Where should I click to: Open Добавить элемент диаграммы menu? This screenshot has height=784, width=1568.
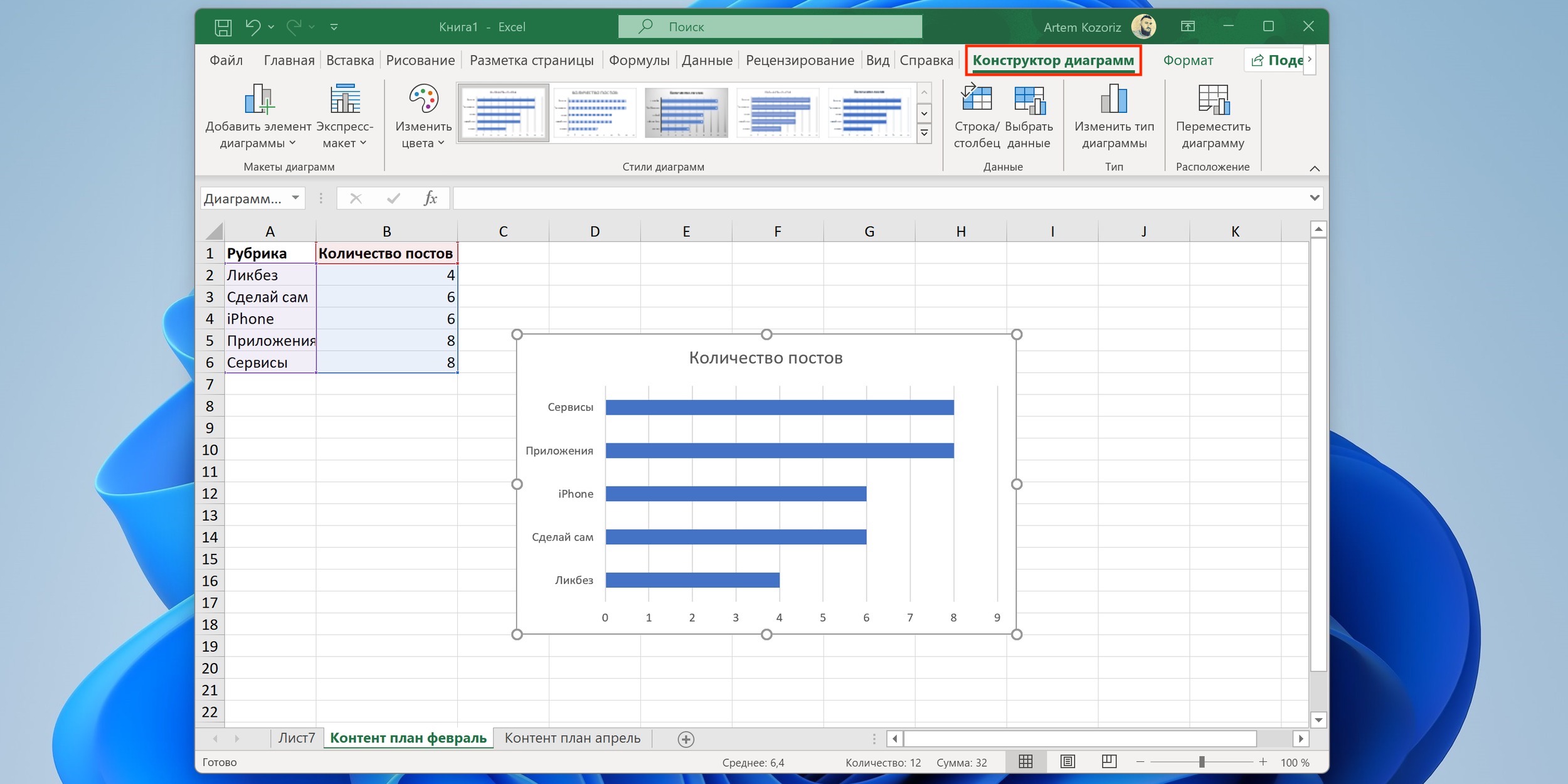[258, 117]
